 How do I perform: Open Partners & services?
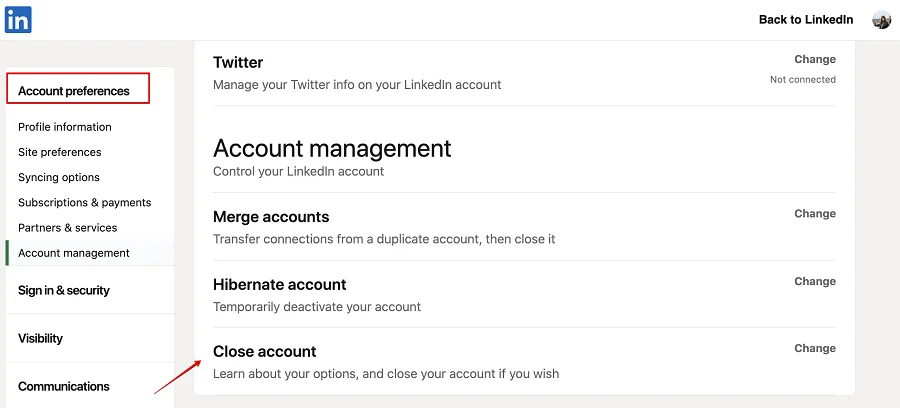point(68,227)
